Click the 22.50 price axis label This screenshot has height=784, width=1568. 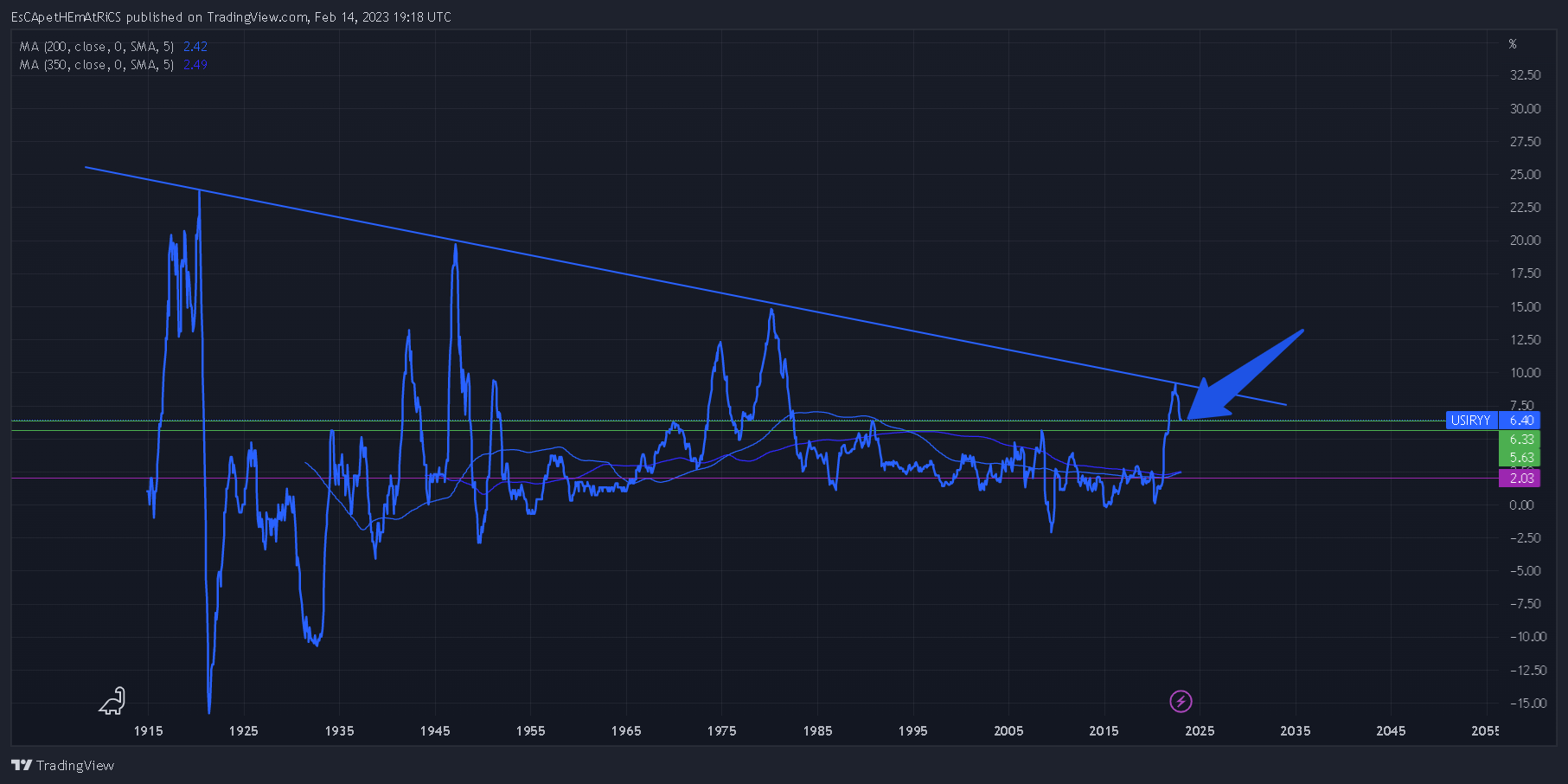pyautogui.click(x=1526, y=207)
